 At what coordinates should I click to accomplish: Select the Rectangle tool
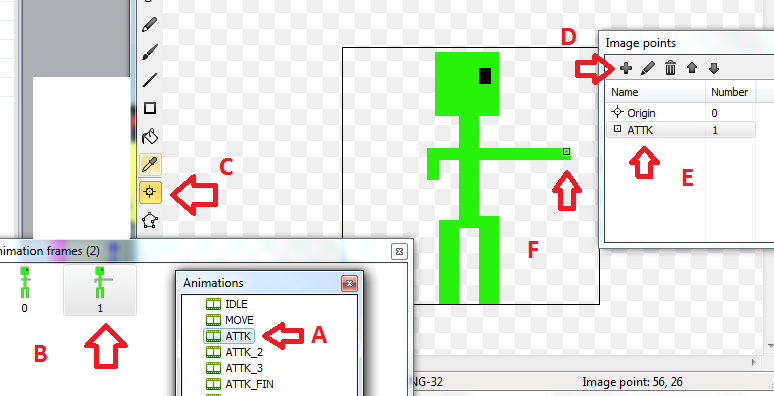[150, 108]
